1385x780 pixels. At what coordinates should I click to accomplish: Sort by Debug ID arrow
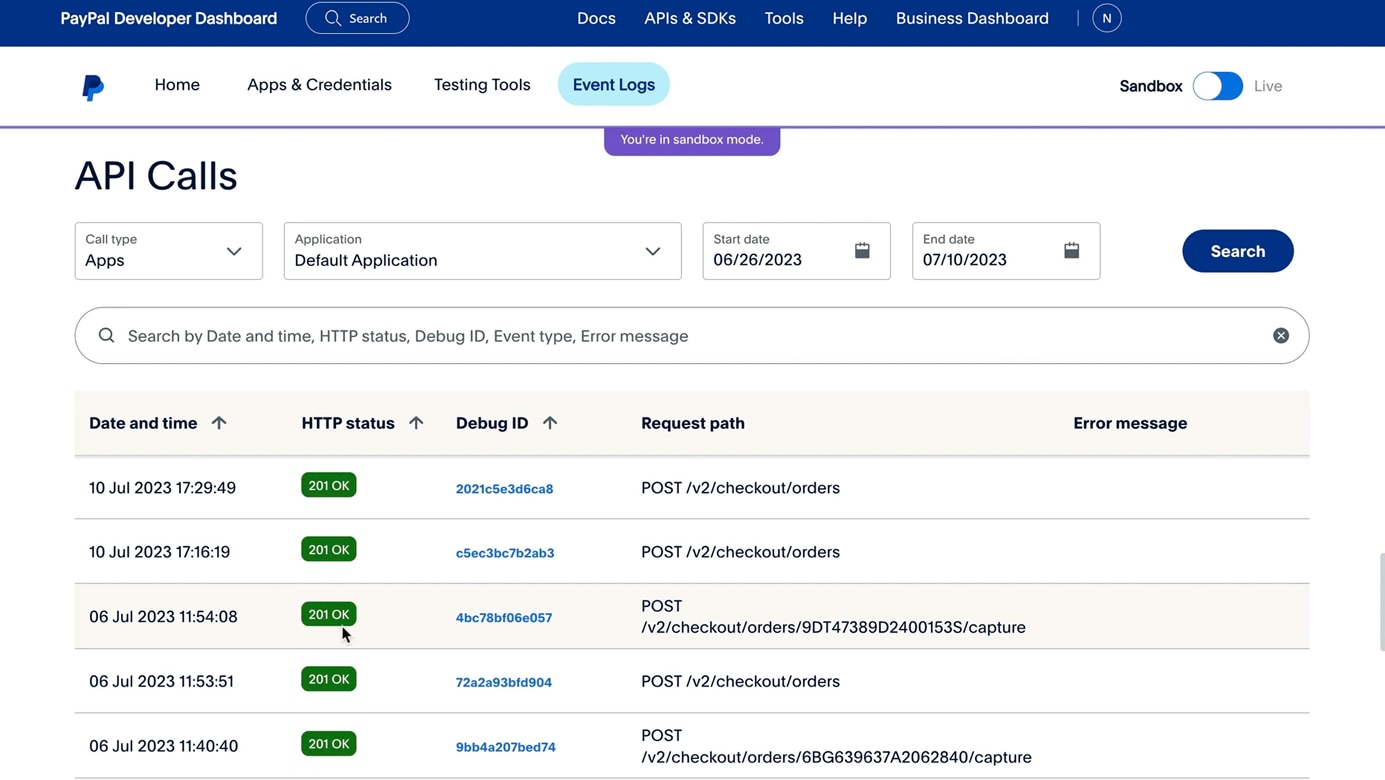550,423
